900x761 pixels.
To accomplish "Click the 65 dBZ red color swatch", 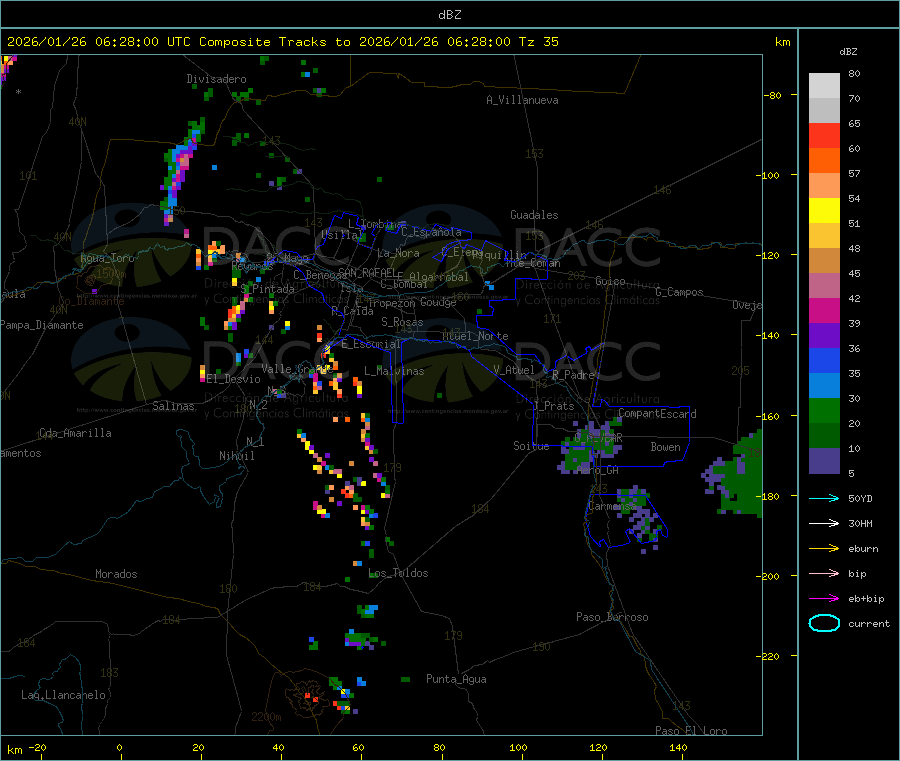I will coord(824,135).
